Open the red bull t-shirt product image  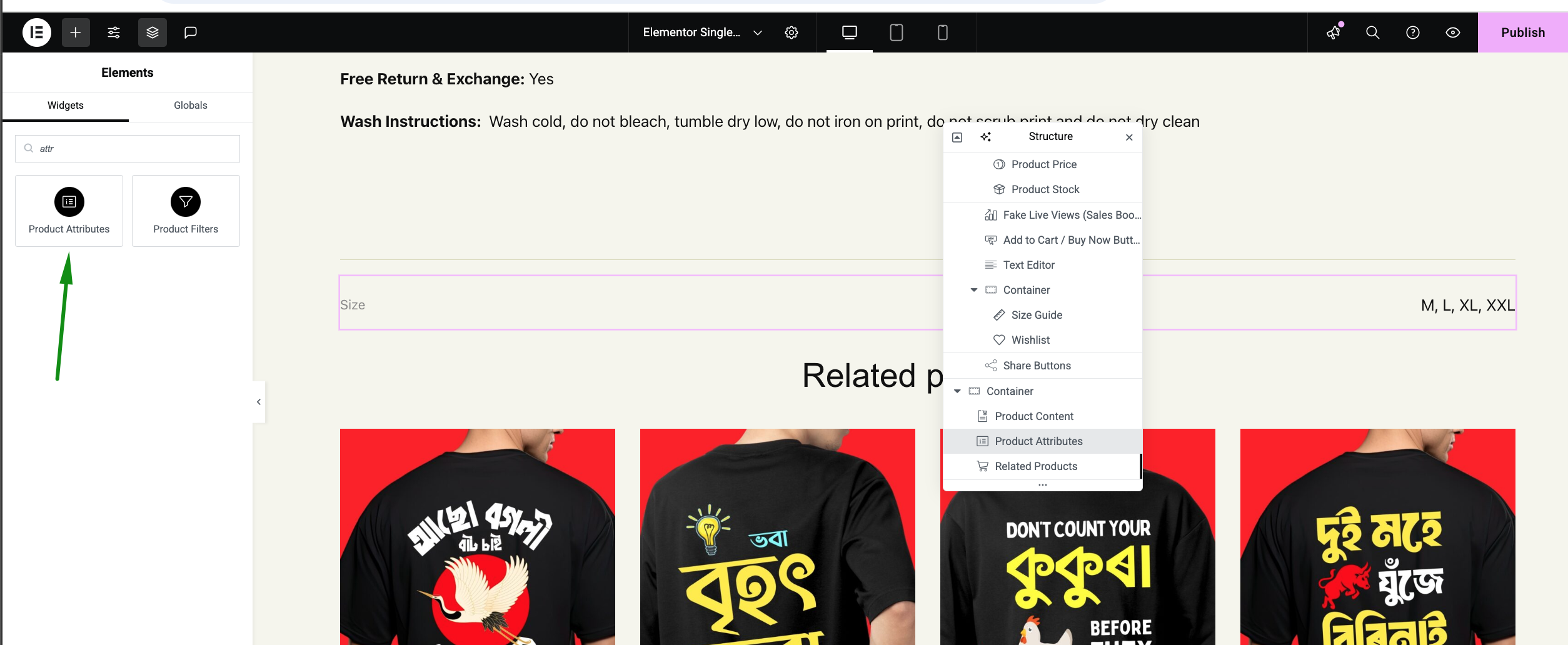[x=1378, y=537]
